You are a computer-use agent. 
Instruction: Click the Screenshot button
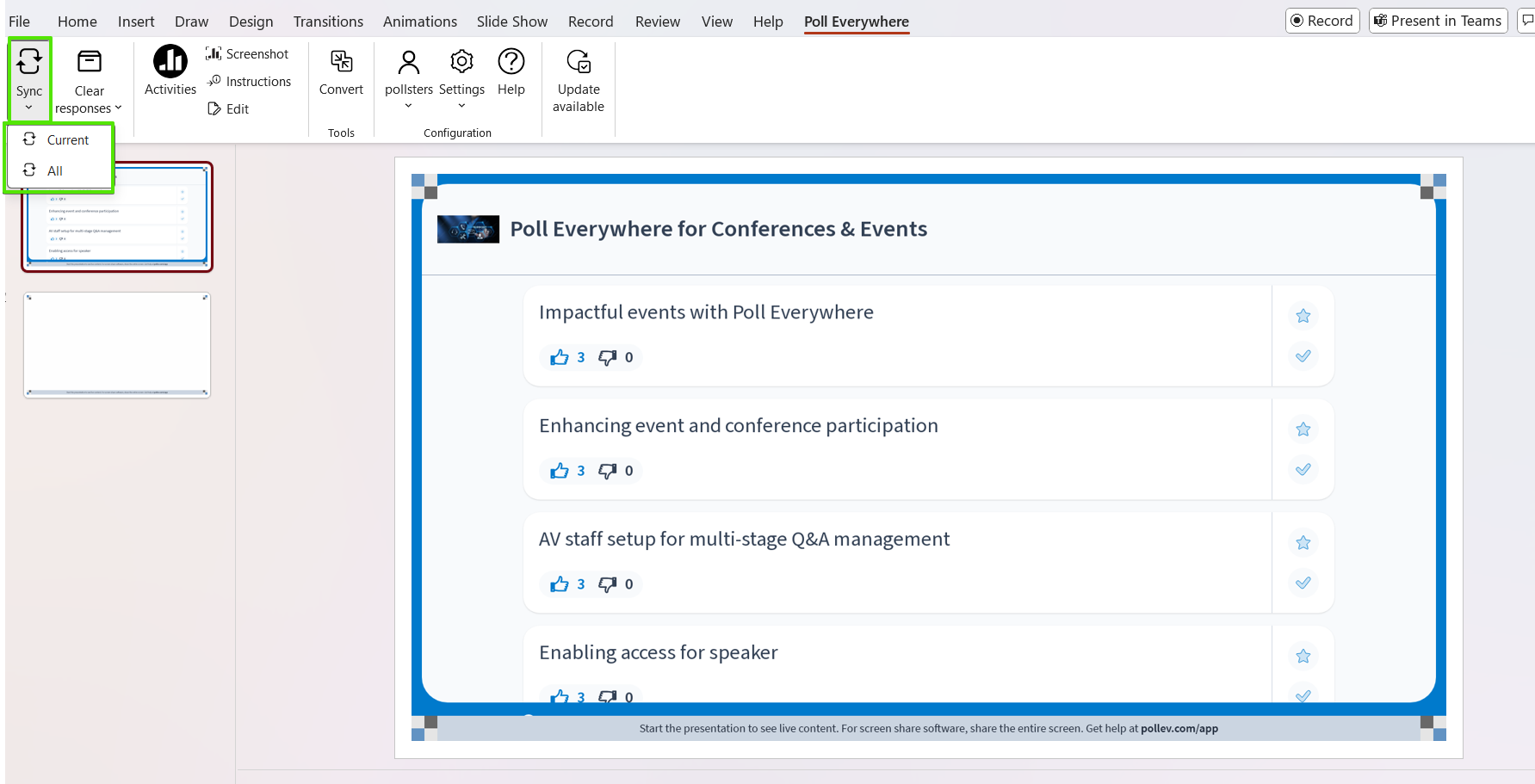247,53
